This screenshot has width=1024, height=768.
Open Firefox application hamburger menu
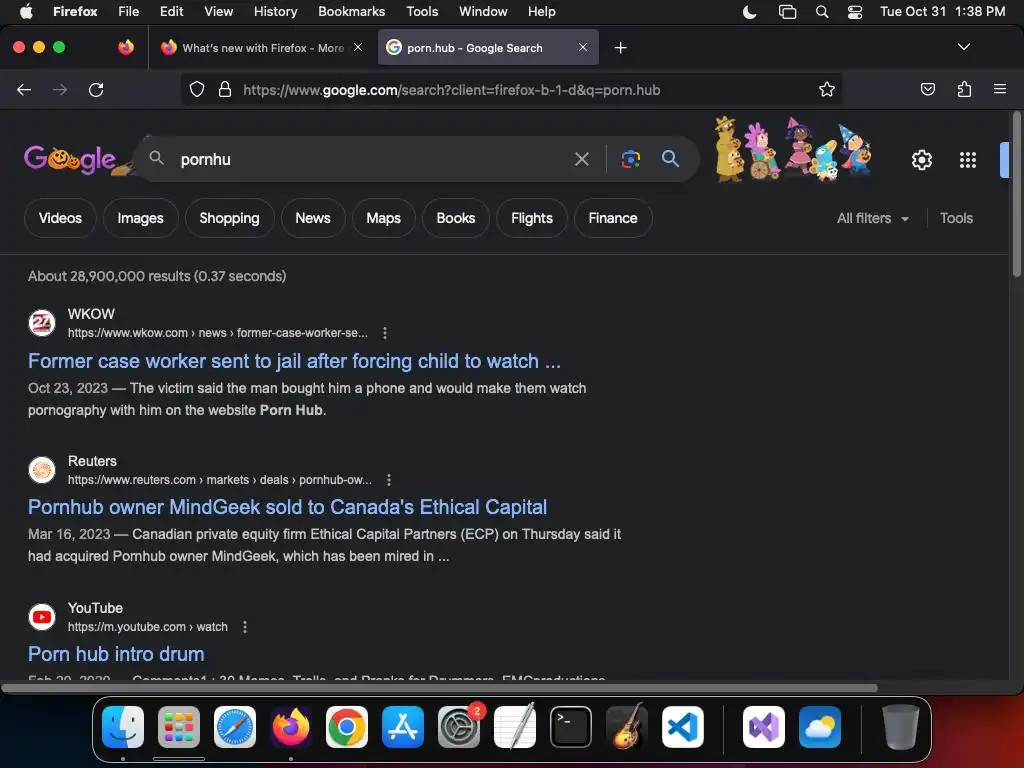1000,89
